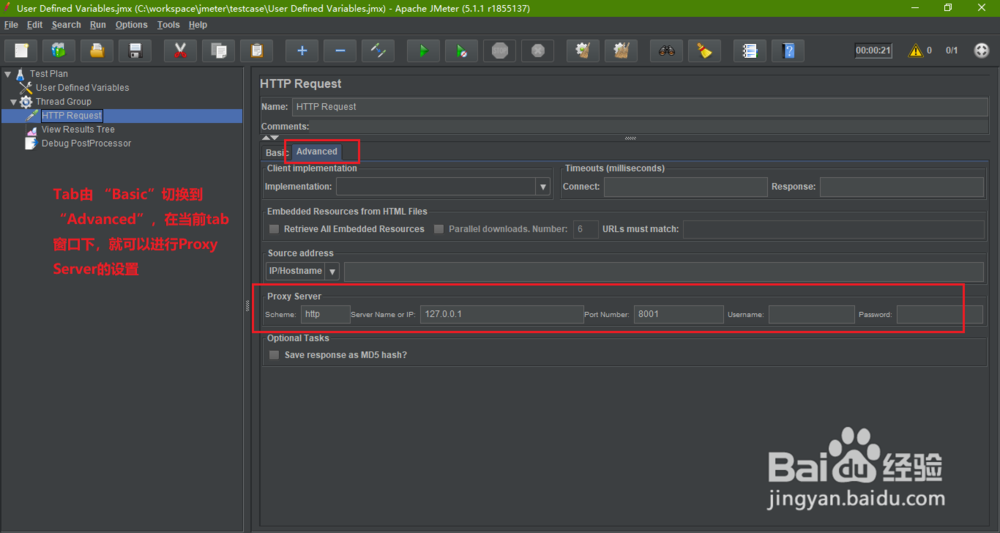Click the proxy Scheme field

(325, 314)
